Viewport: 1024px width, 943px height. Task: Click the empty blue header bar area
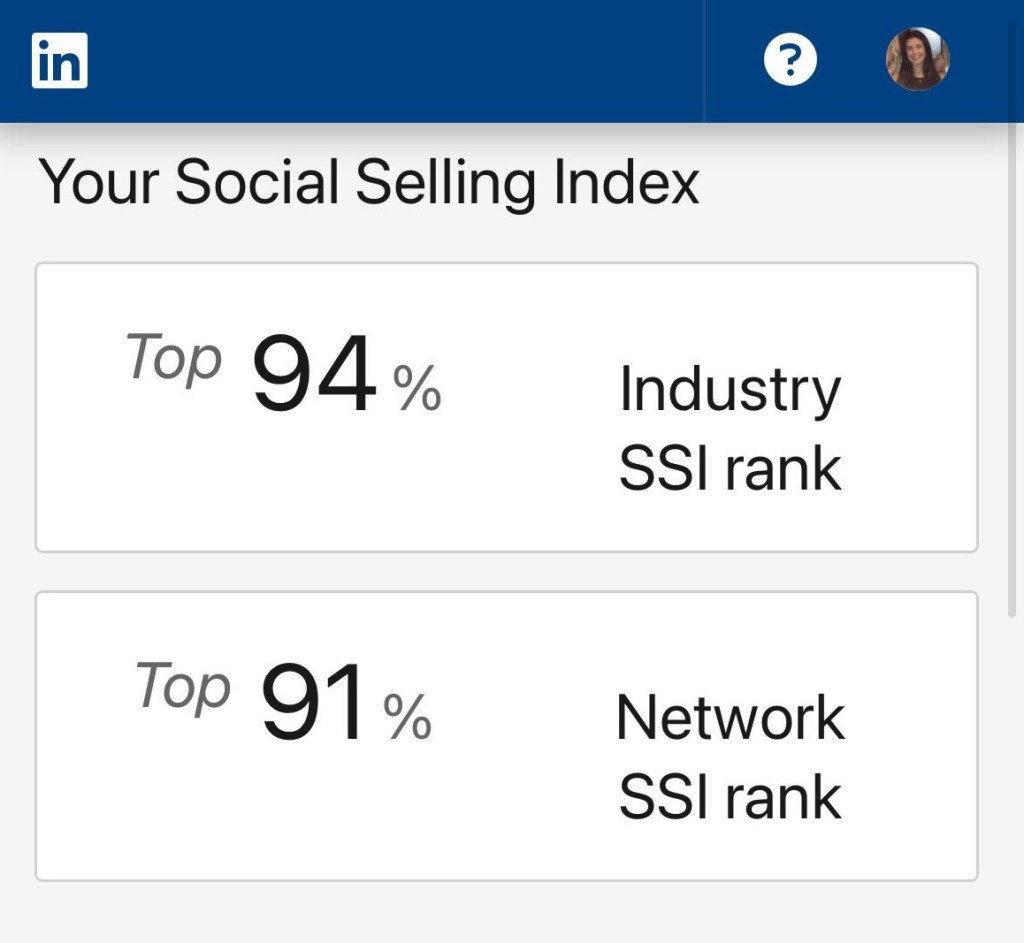[x=400, y=61]
